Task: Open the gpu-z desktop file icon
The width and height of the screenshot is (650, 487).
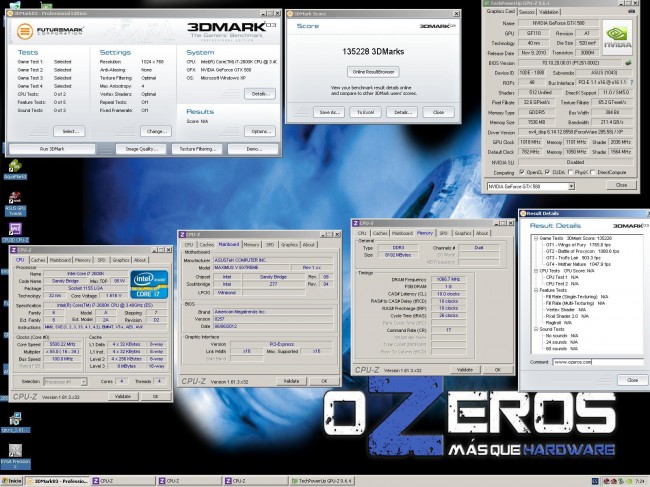Action: (x=15, y=423)
